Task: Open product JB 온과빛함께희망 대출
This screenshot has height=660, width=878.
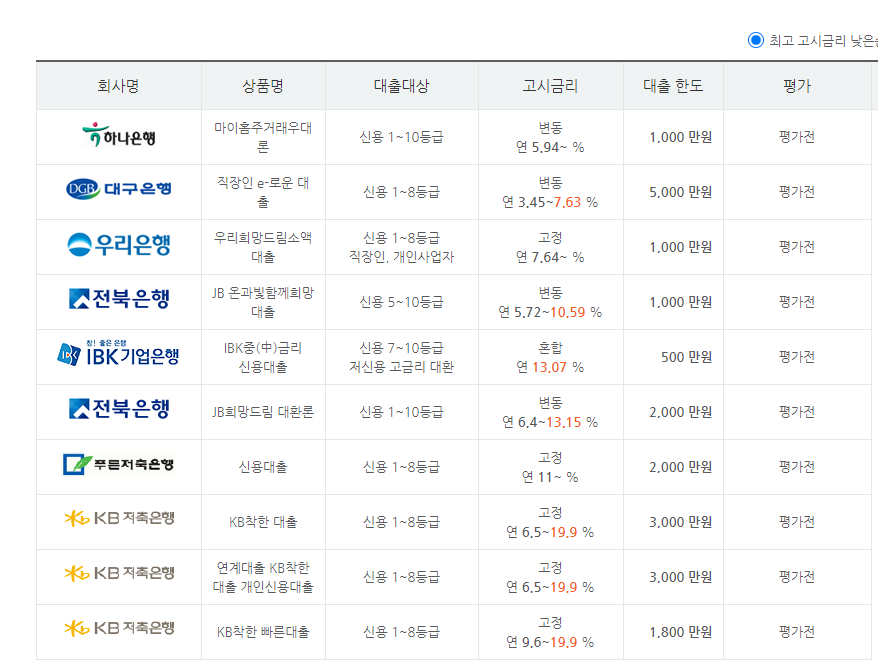Action: point(263,302)
